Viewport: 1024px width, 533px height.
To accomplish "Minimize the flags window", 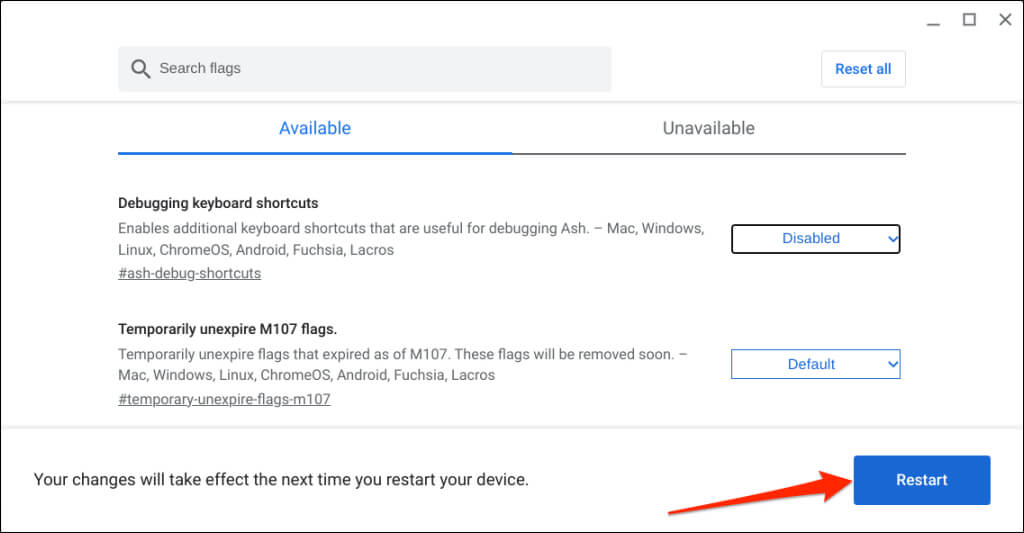I will (934, 20).
